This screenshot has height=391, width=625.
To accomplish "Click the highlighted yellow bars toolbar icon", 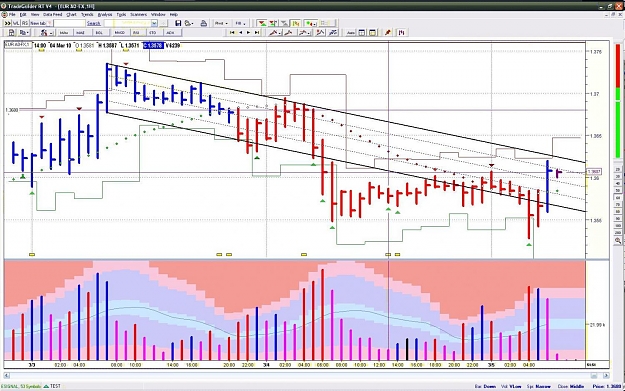I will (x=295, y=24).
